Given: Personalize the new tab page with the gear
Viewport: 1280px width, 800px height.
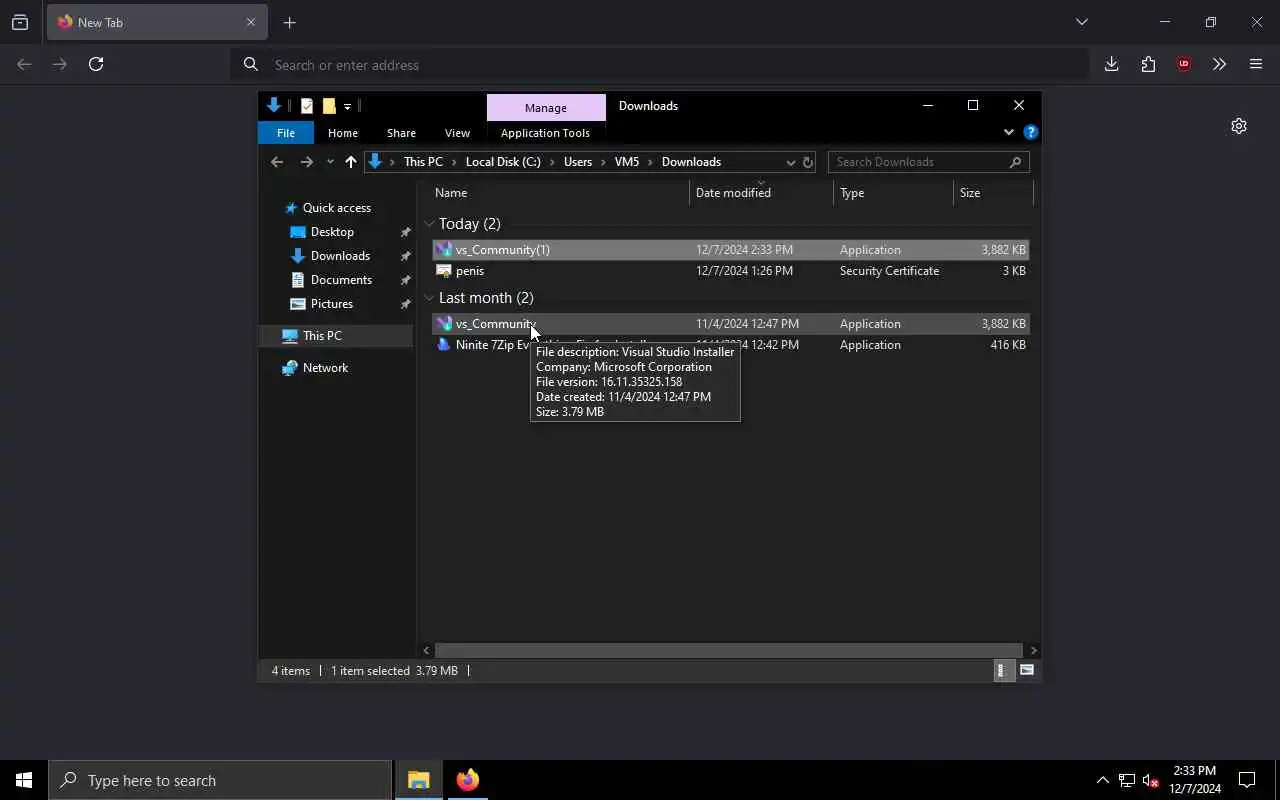Looking at the screenshot, I should [x=1239, y=126].
